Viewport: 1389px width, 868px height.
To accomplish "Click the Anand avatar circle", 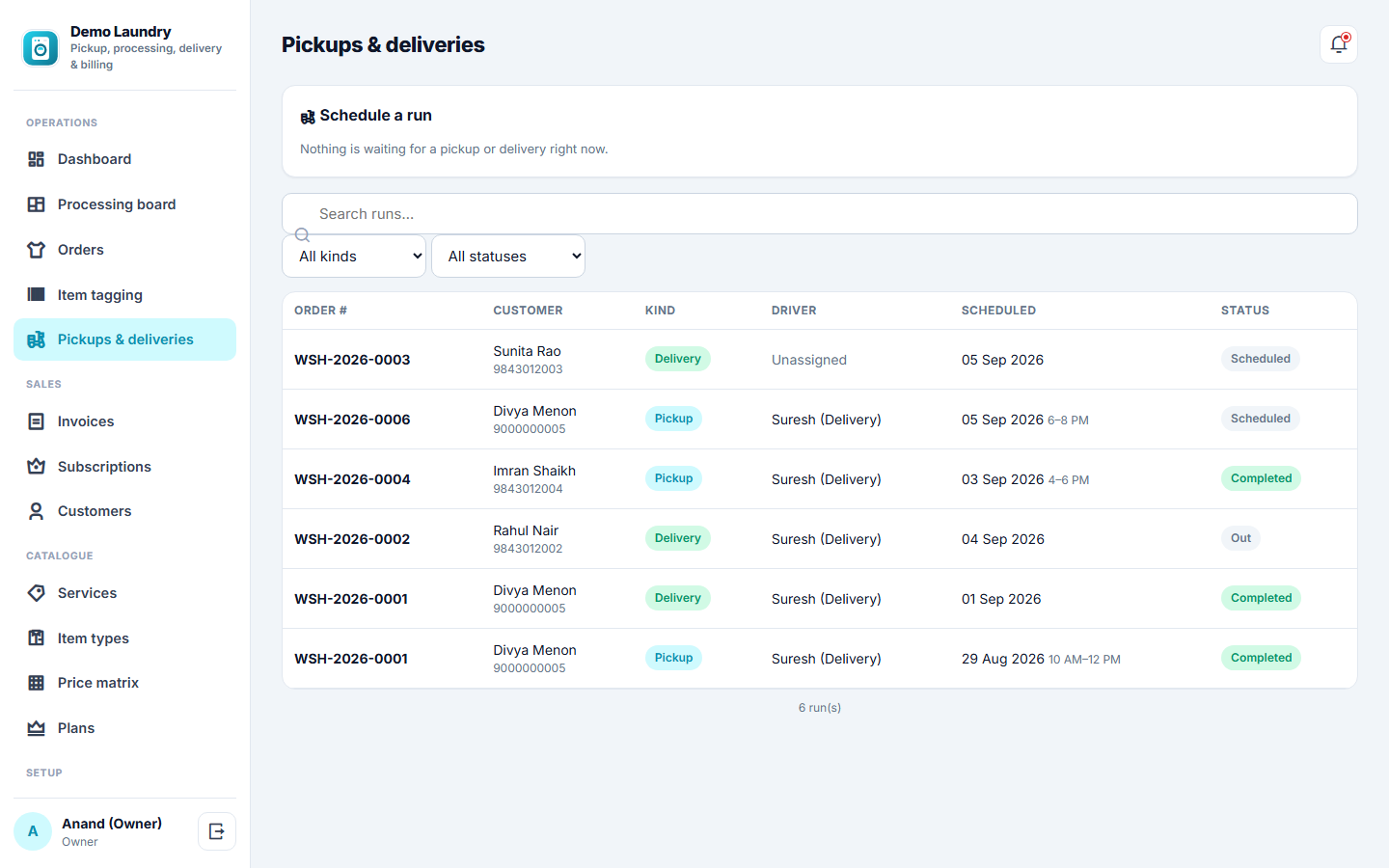I will click(x=33, y=831).
